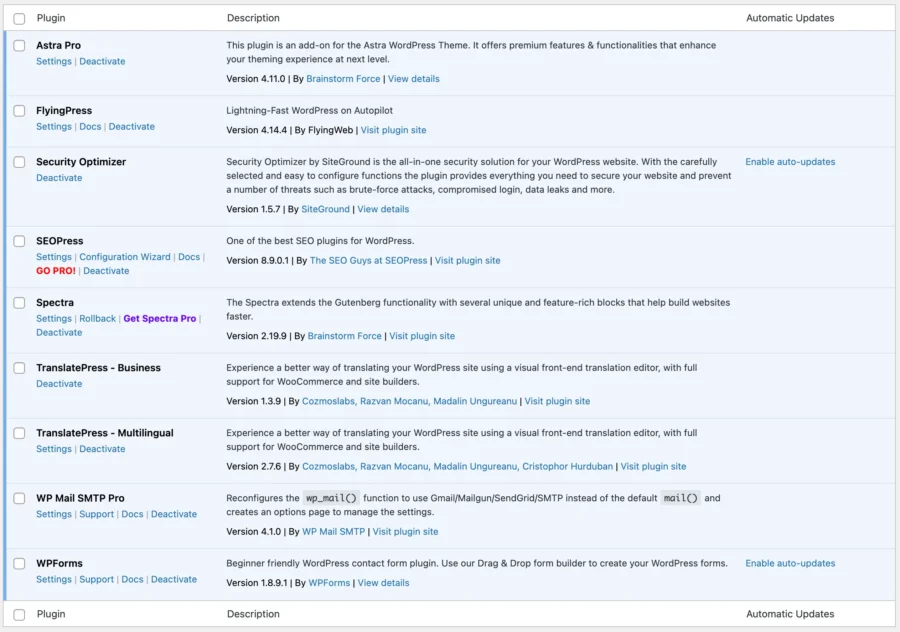Tick the select-all checkbox in the header row
The width and height of the screenshot is (900, 632).
(19, 18)
